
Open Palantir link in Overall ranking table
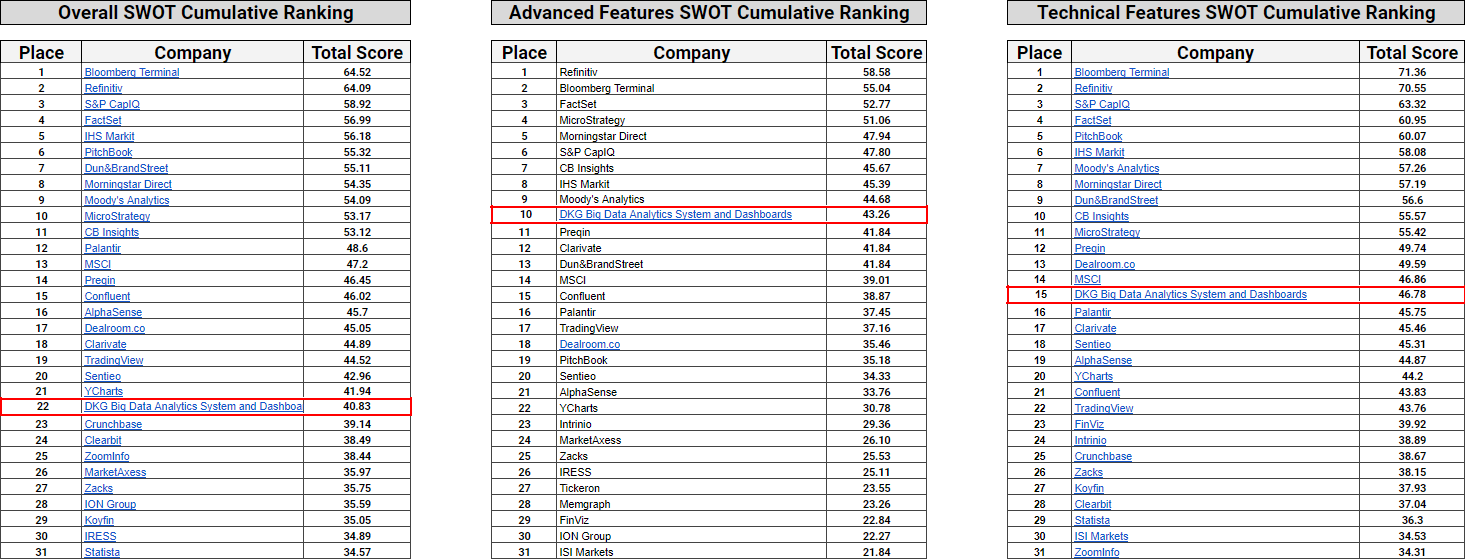102,248
